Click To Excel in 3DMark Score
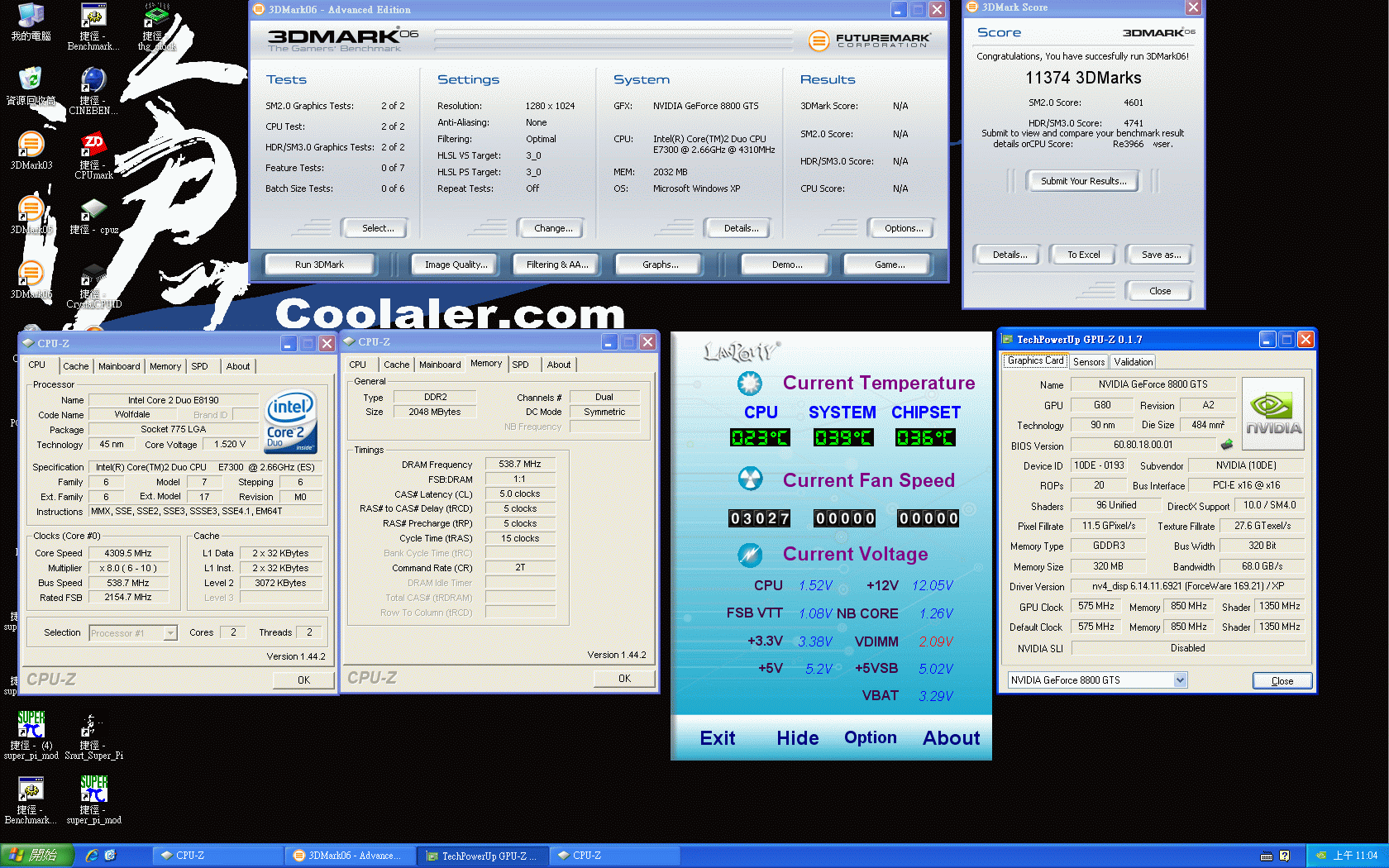Screen dimensions: 1389x868 [1083, 255]
